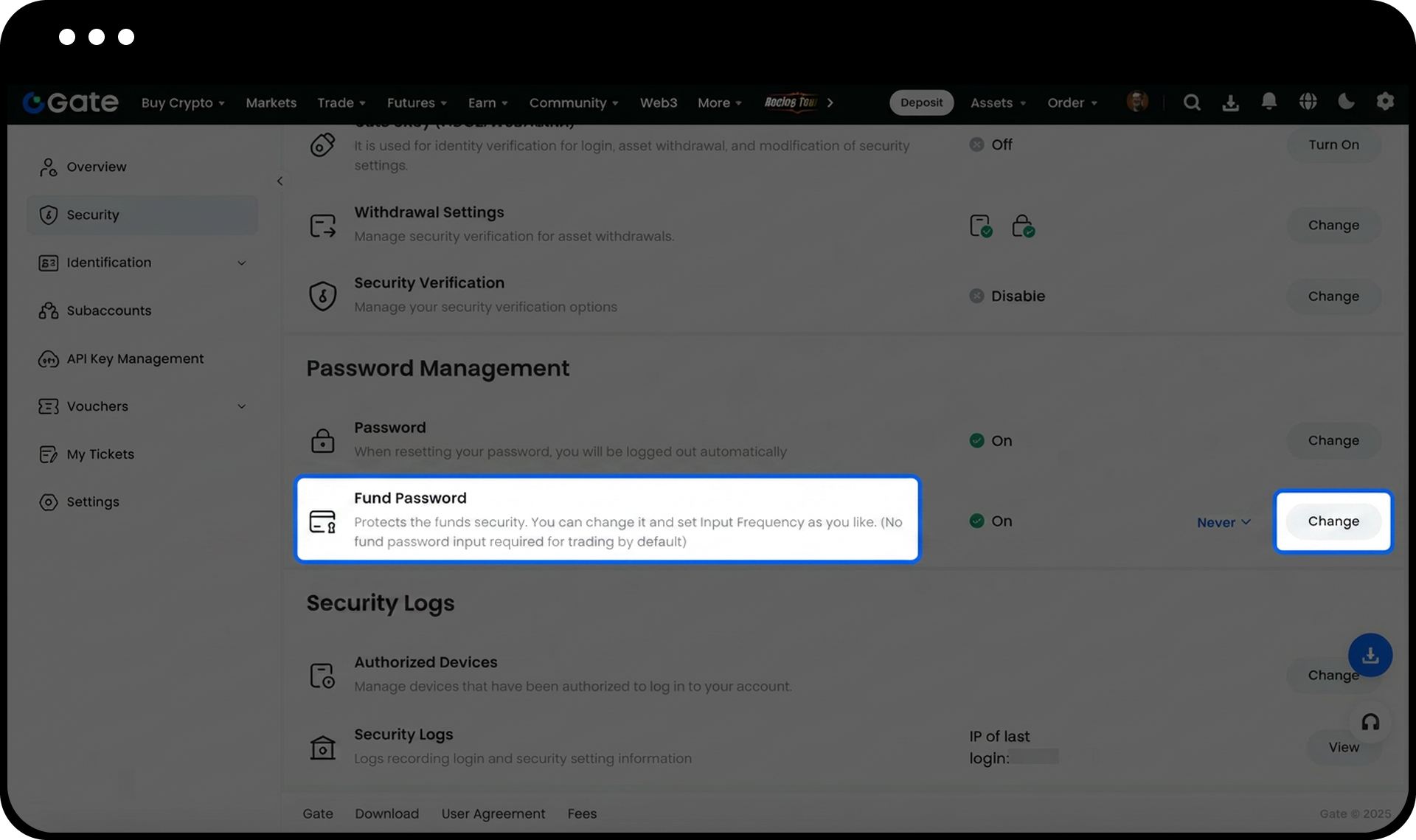The width and height of the screenshot is (1416, 840).
Task: Open customer support headset icon
Action: (1370, 722)
